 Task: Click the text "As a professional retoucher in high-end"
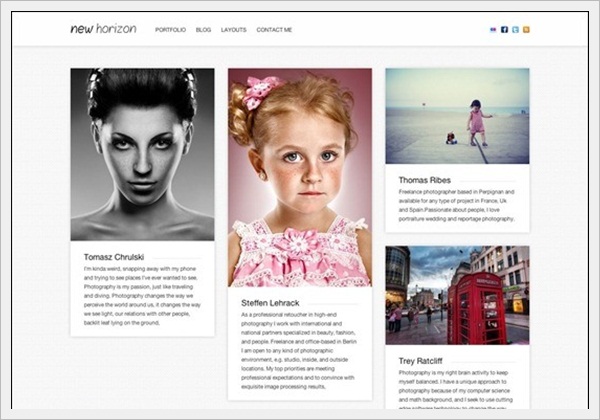[289, 315]
